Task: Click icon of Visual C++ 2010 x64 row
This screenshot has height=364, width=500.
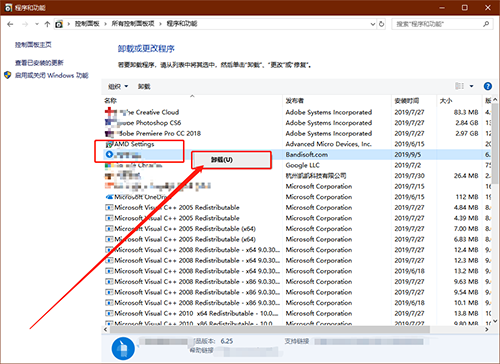Action: tap(109, 313)
